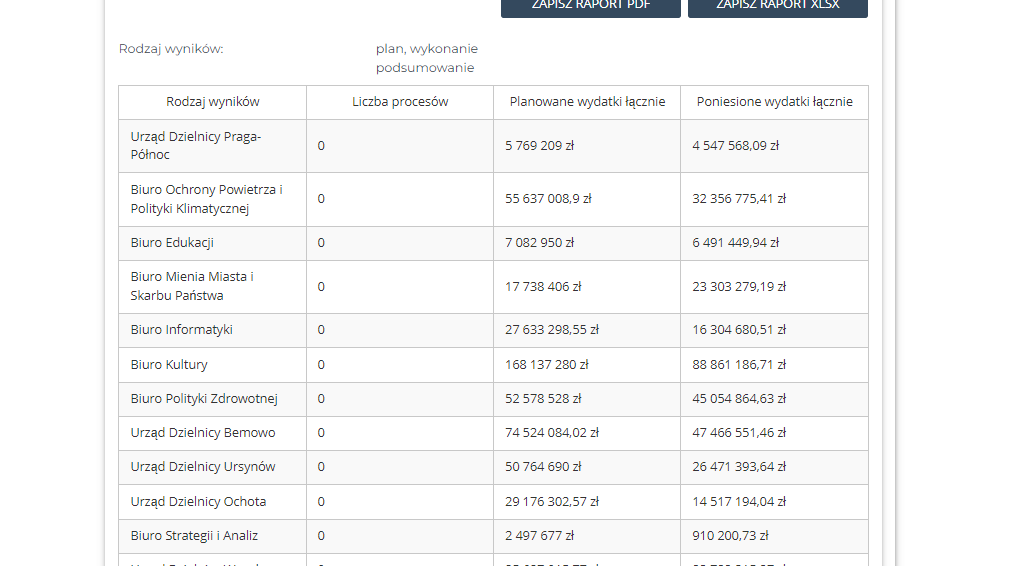Select the Urząd Dzielnicy Praga-Północ row name
Screen dimensions: 1036x566
point(196,146)
